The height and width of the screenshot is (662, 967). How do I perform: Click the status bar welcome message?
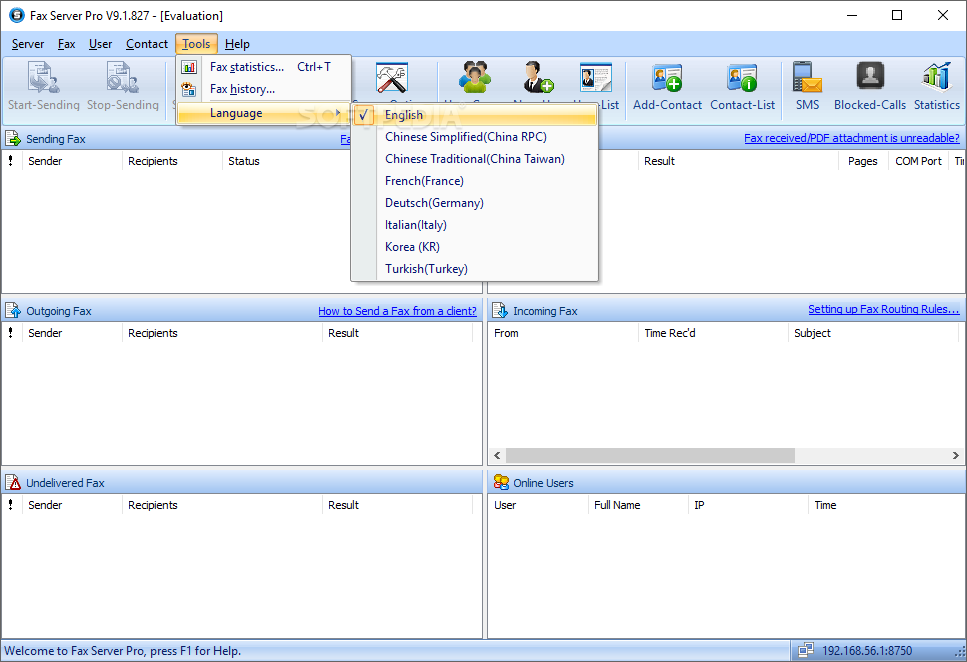[x=123, y=650]
